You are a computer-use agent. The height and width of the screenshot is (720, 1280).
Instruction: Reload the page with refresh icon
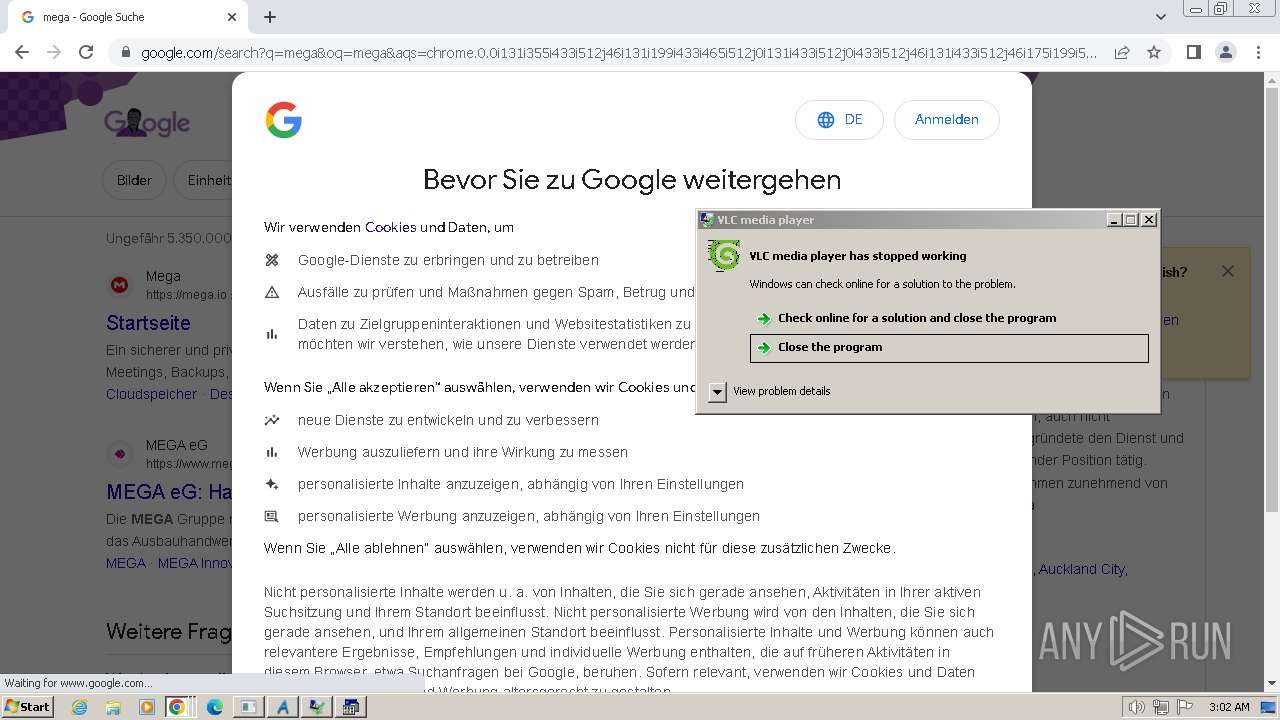pyautogui.click(x=86, y=52)
